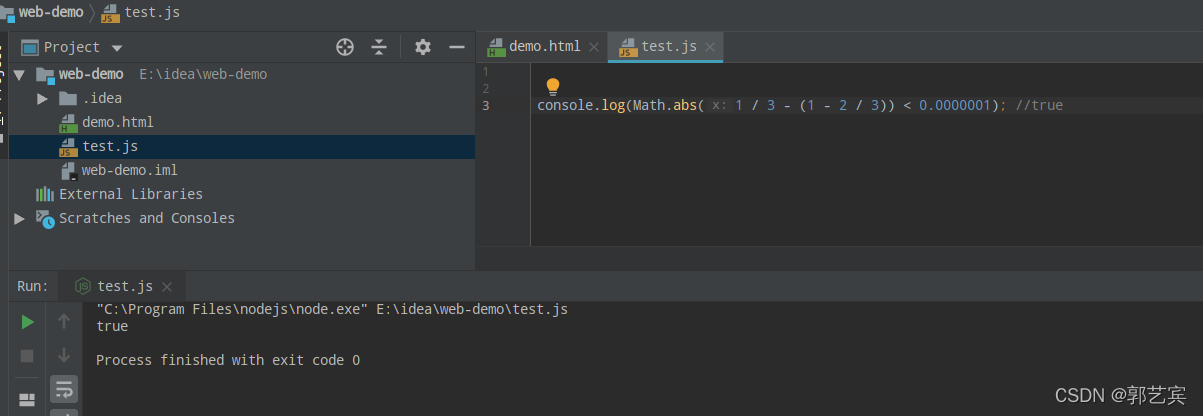This screenshot has height=416, width=1203.
Task: Select the .idea folder row
Action: [x=242, y=98]
